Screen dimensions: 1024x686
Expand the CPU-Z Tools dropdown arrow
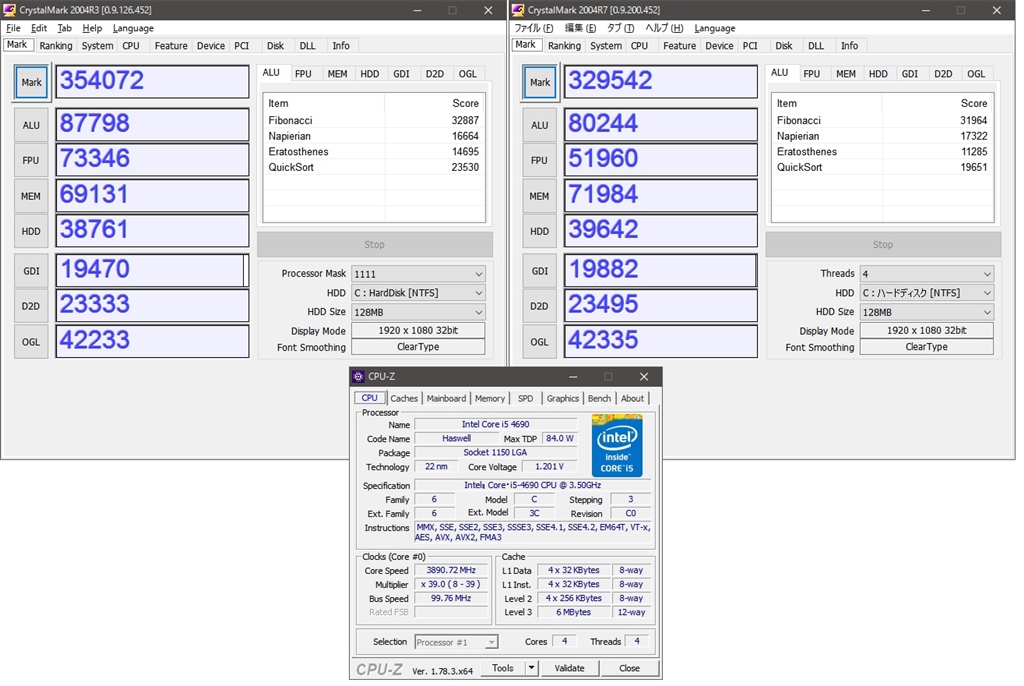(x=531, y=668)
